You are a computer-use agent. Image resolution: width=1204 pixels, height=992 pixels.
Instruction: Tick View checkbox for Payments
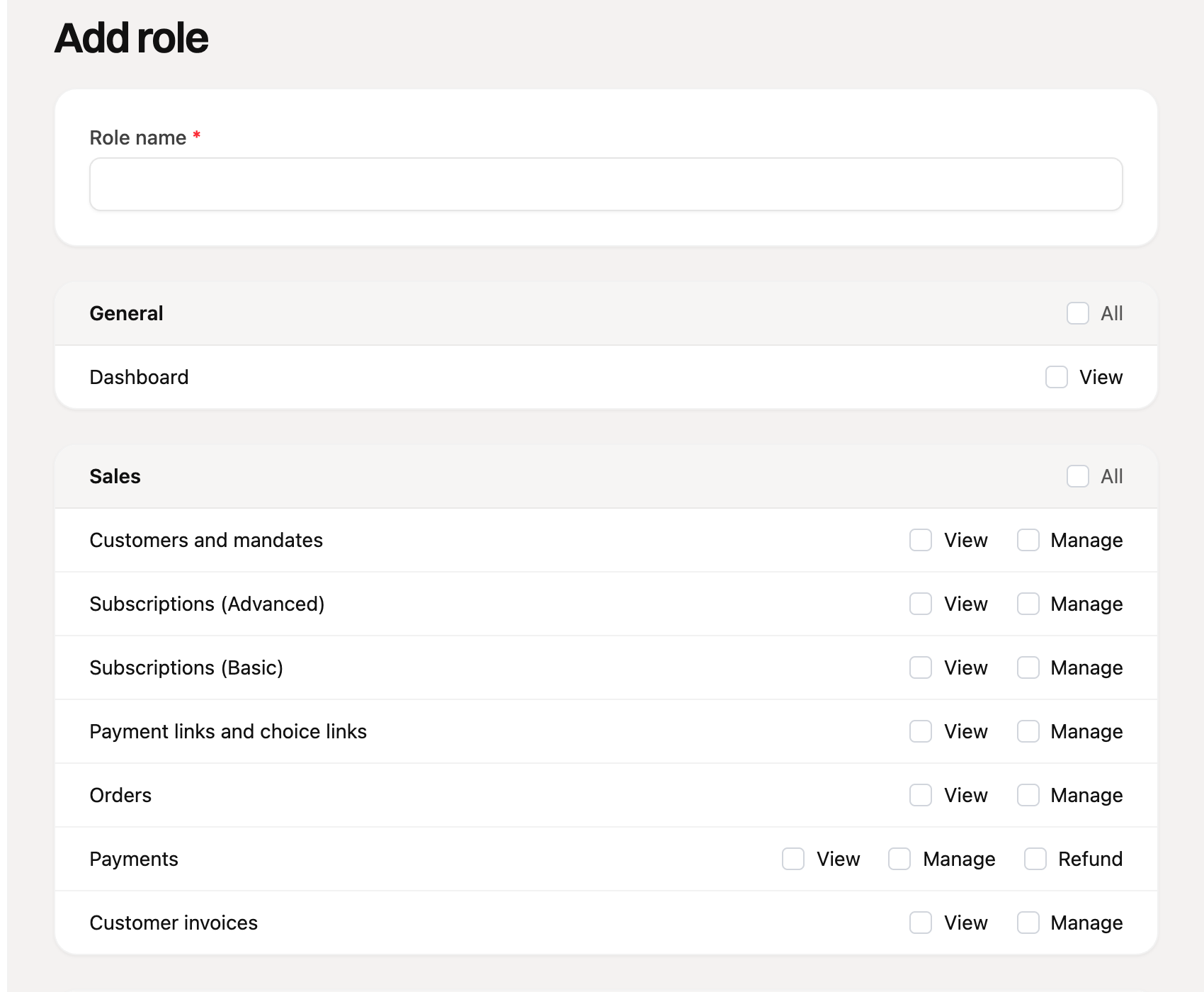pos(793,859)
